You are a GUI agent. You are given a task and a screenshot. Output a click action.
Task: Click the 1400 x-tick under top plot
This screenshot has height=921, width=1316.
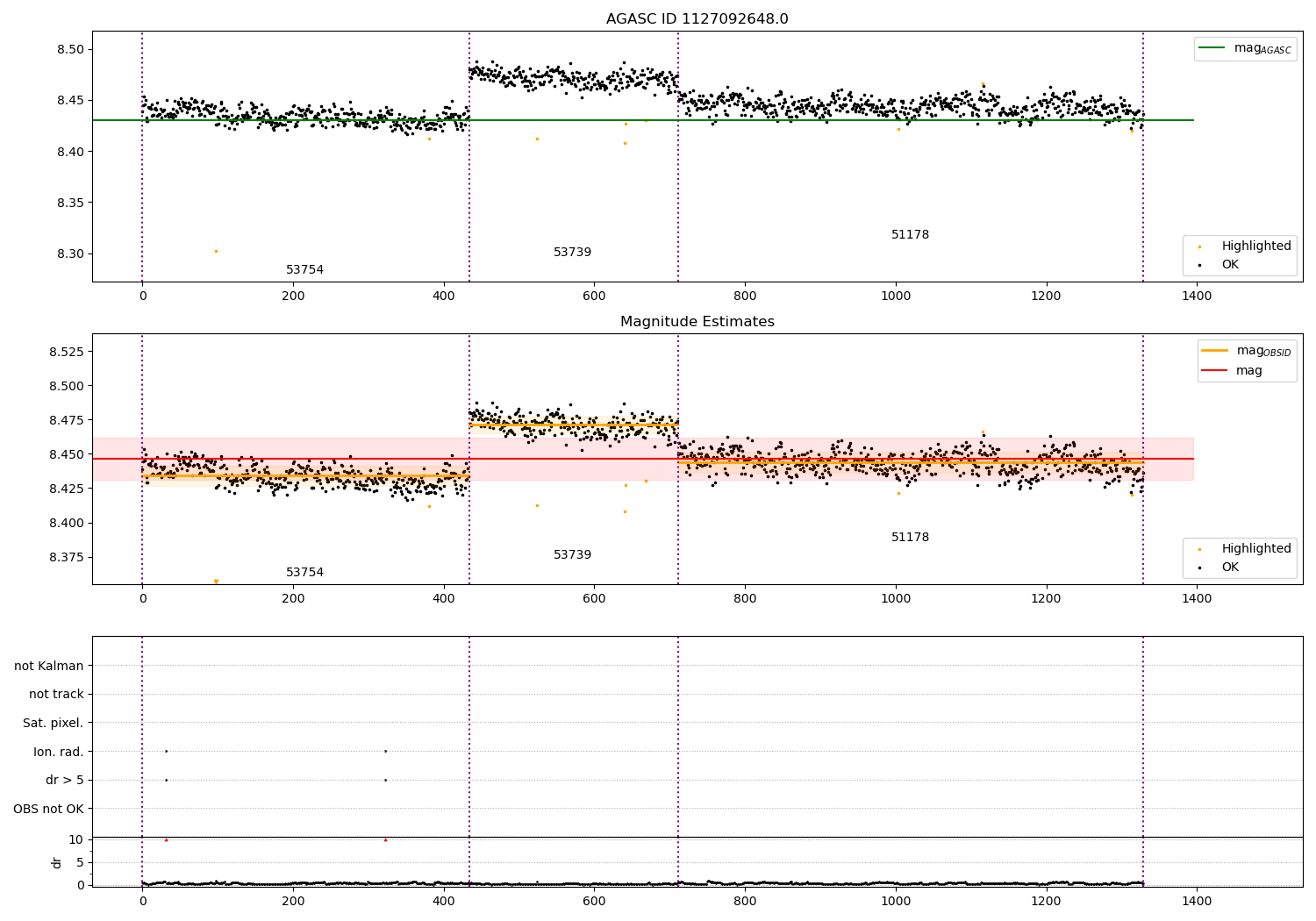tap(1197, 296)
